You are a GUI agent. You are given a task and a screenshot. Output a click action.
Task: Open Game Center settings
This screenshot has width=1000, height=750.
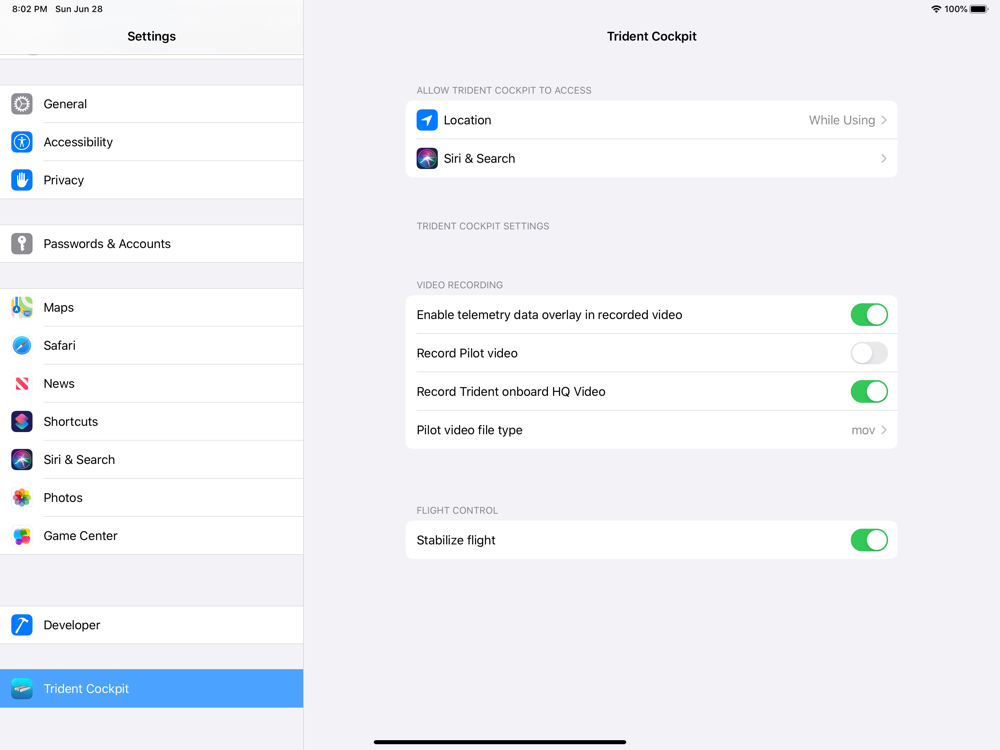click(151, 536)
